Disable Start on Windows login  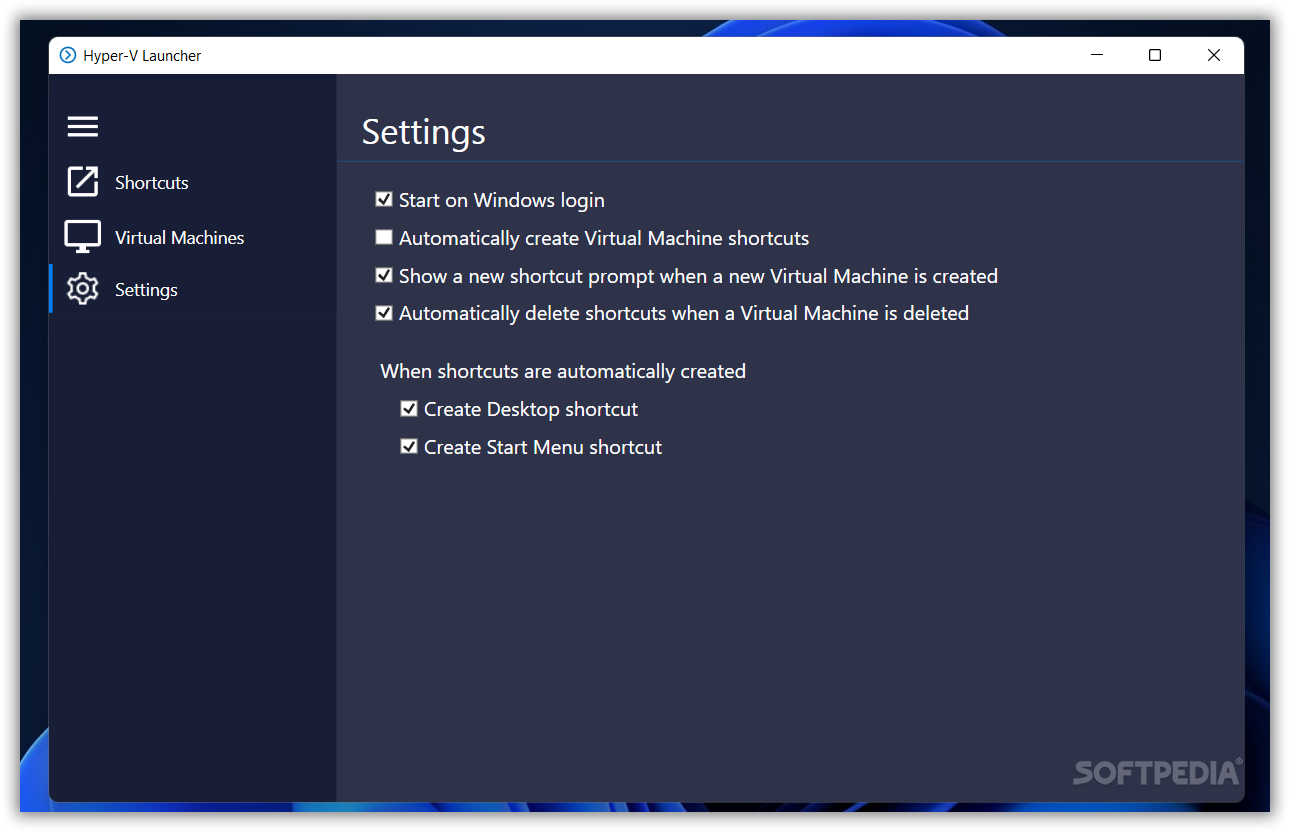click(384, 199)
